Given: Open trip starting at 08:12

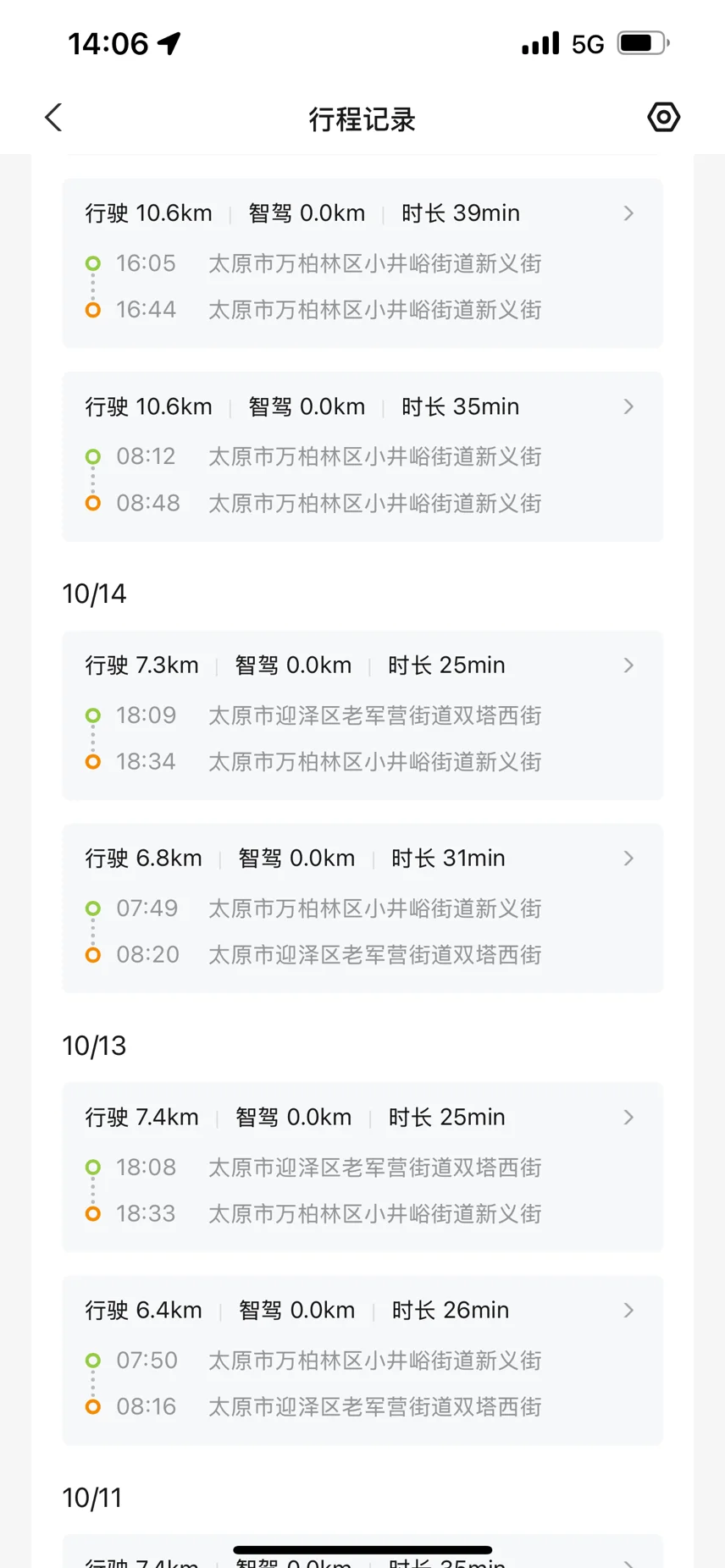Looking at the screenshot, I should tap(362, 457).
